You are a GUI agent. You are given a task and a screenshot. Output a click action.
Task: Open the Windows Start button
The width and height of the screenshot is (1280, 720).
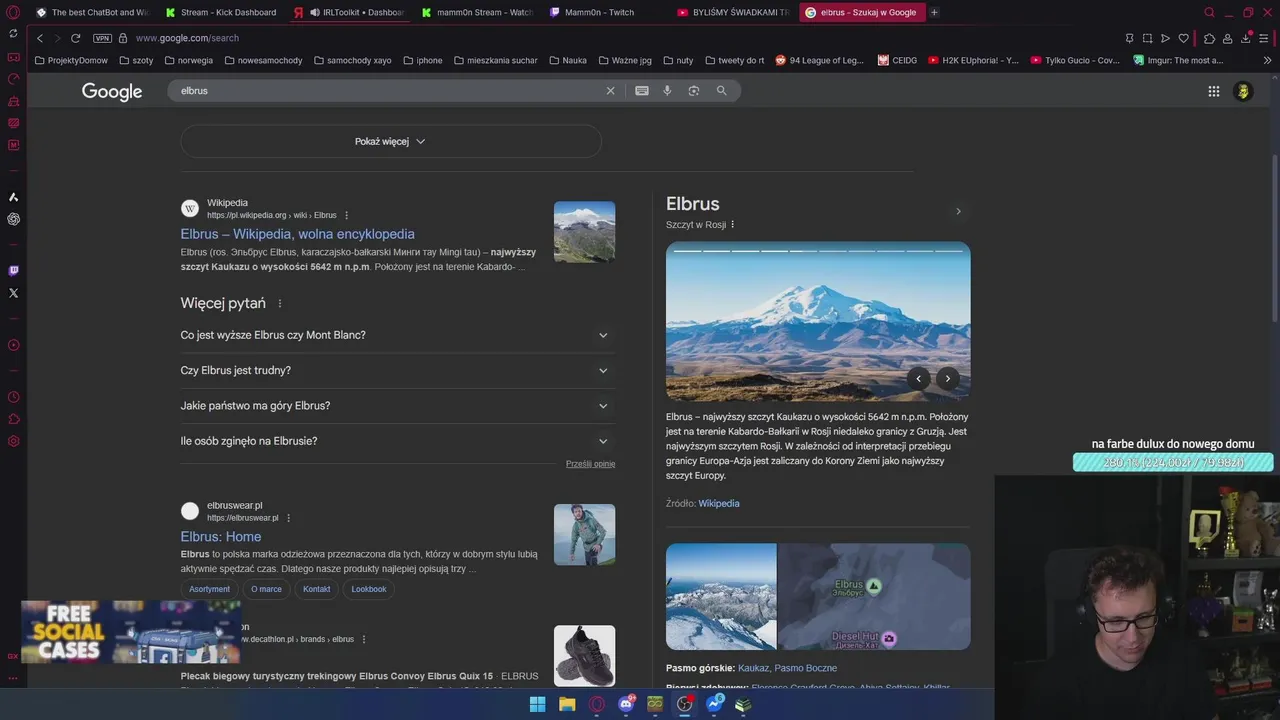pyautogui.click(x=537, y=704)
